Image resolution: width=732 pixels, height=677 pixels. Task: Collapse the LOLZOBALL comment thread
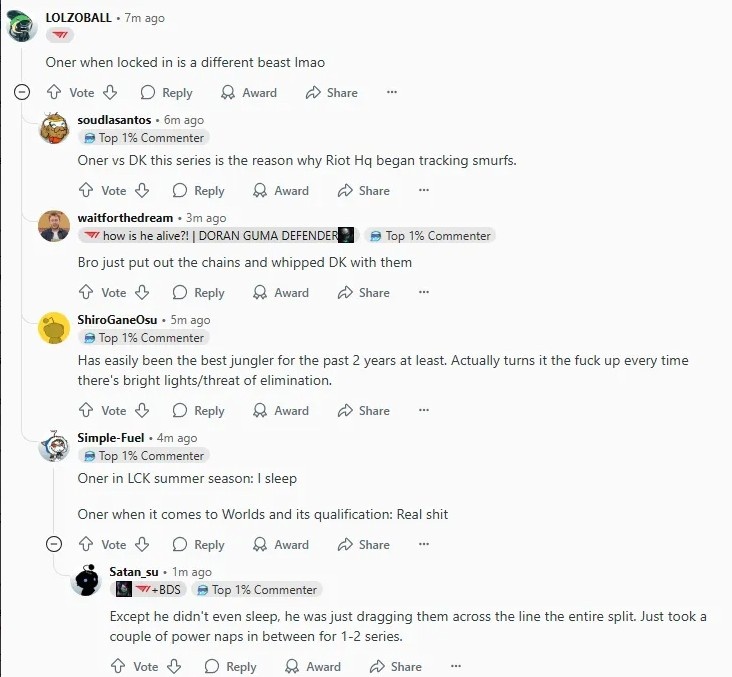point(22,92)
